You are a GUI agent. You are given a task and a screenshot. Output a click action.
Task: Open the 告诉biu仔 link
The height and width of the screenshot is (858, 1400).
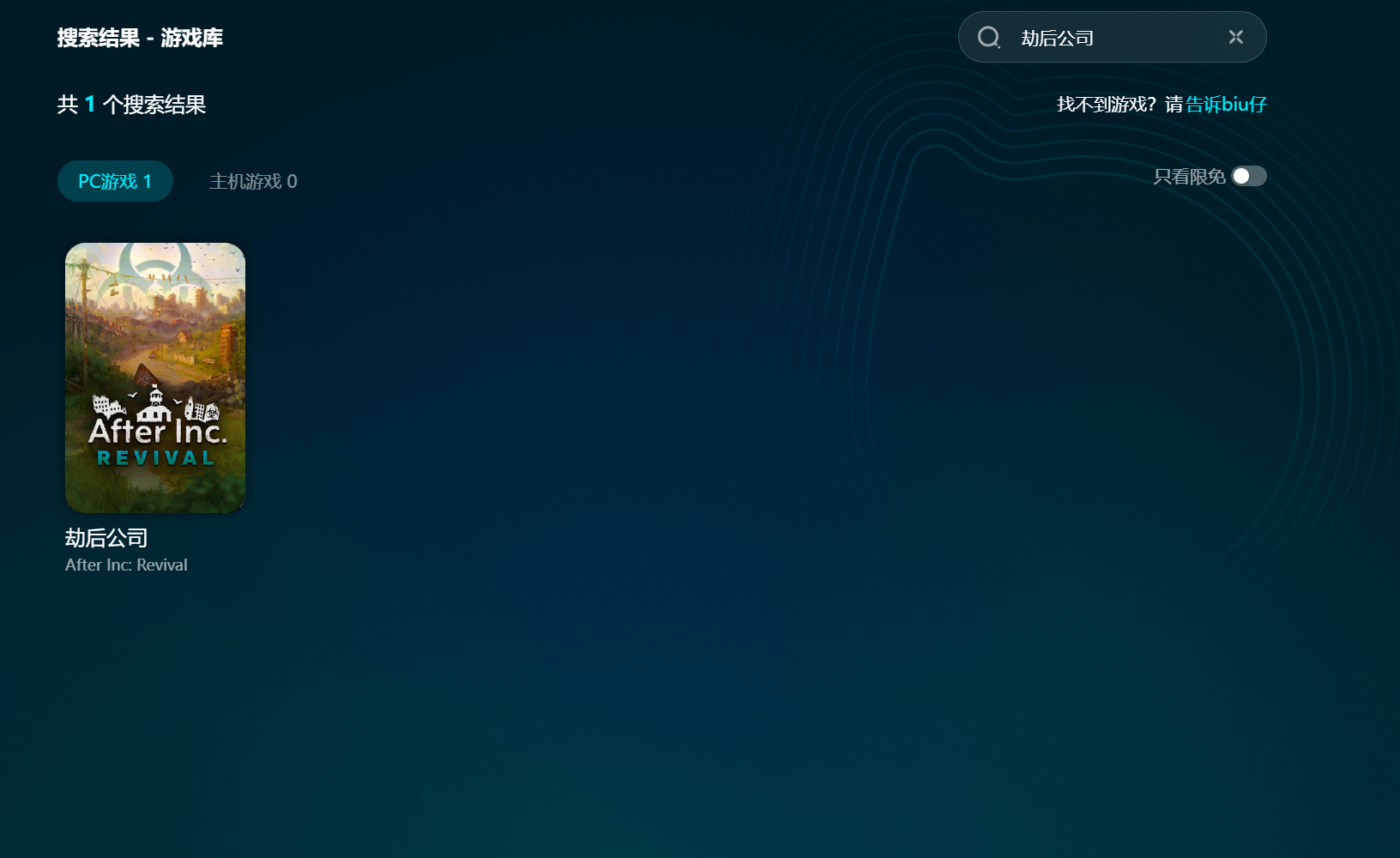(1226, 105)
